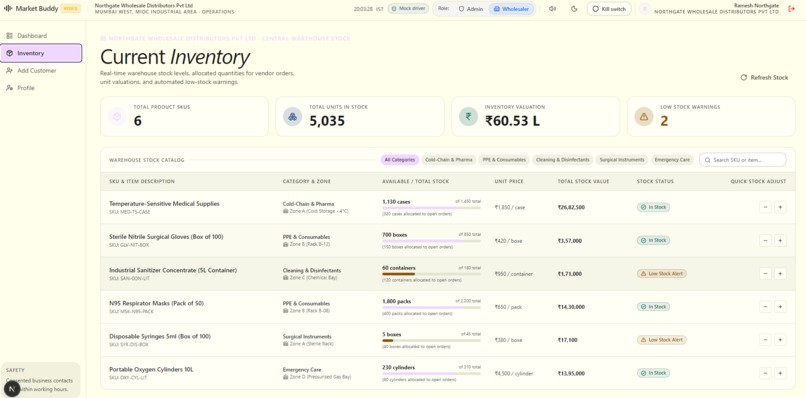Decrease stock for Temperature-Sensitive Medical Supplies
Viewport: 806px width, 398px height.
(x=765, y=207)
